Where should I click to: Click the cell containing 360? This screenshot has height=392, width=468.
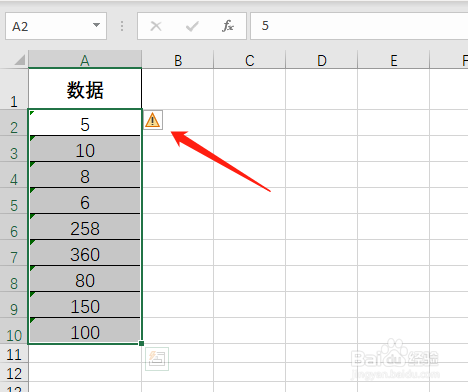85,253
